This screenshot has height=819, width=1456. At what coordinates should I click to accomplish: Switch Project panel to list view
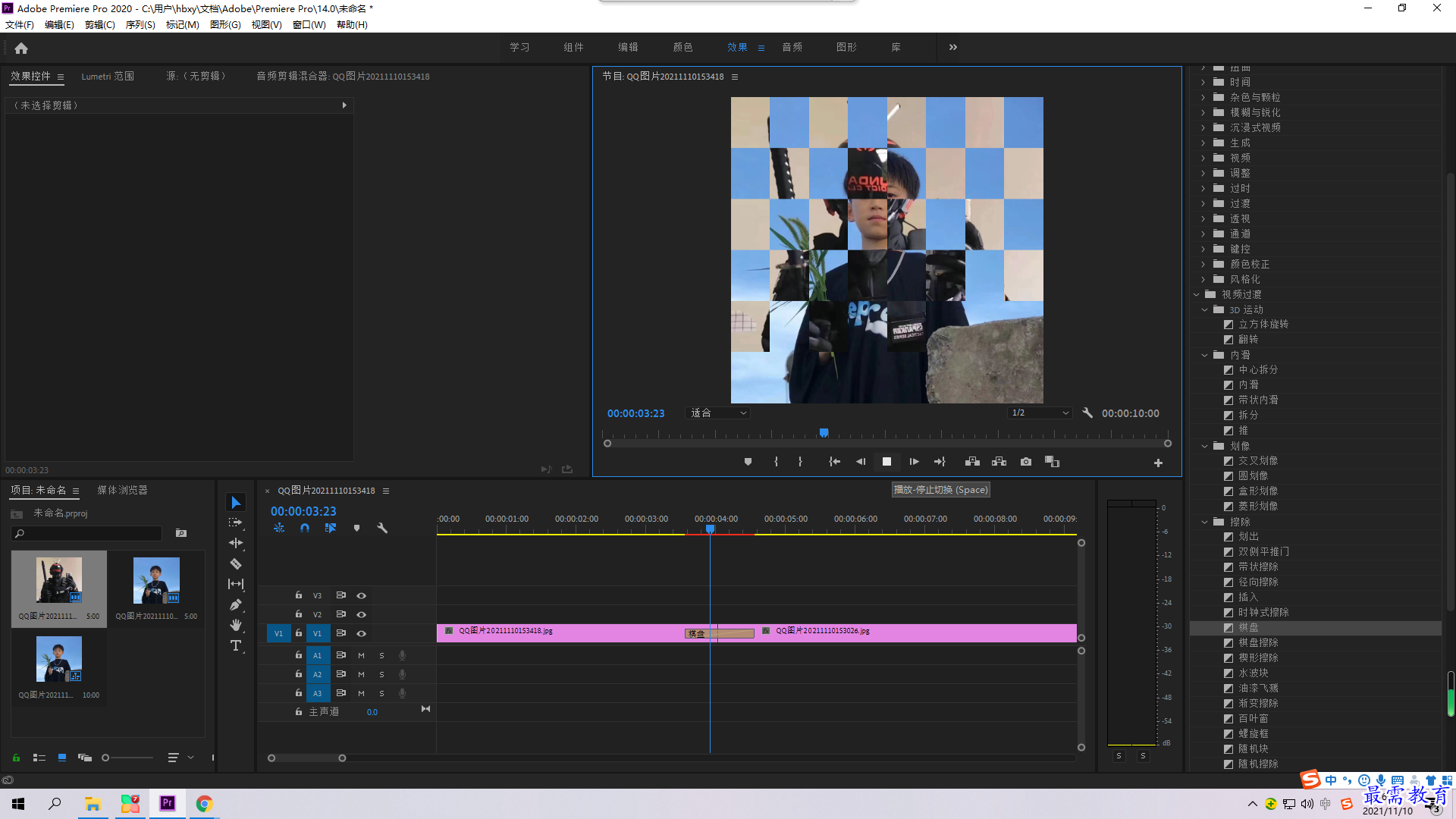point(39,758)
